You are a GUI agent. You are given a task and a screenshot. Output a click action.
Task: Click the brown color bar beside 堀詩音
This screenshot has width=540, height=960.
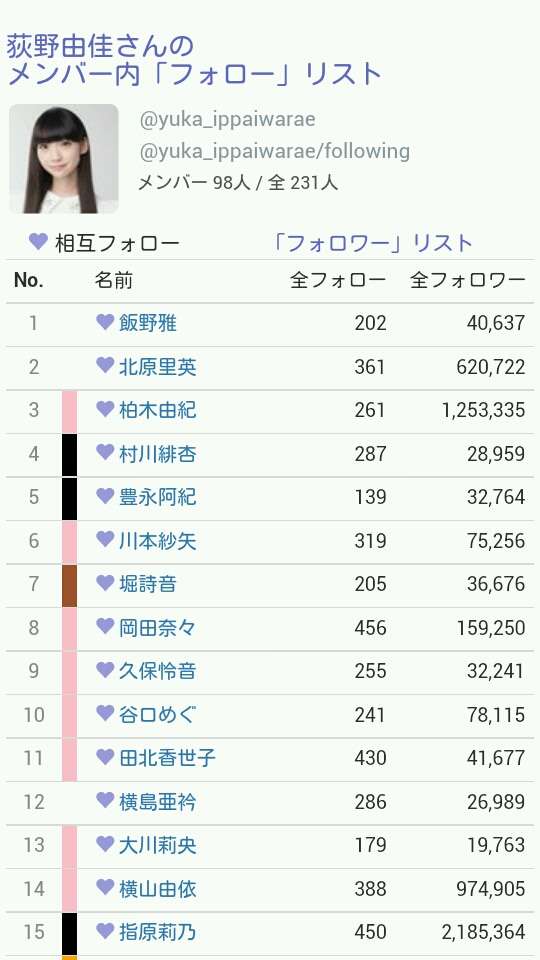(70, 585)
